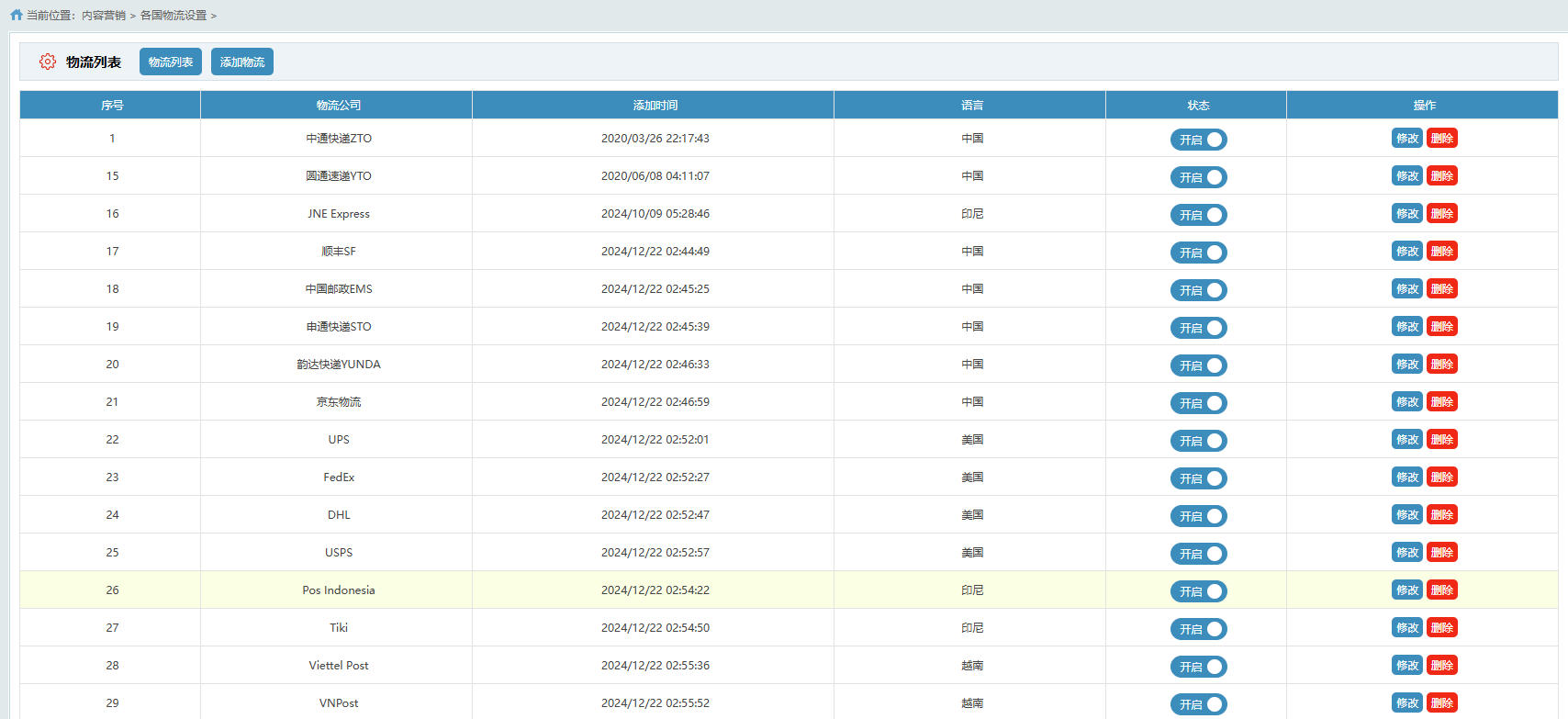
Task: Click 修改 in the UPS row
Action: (x=1407, y=440)
